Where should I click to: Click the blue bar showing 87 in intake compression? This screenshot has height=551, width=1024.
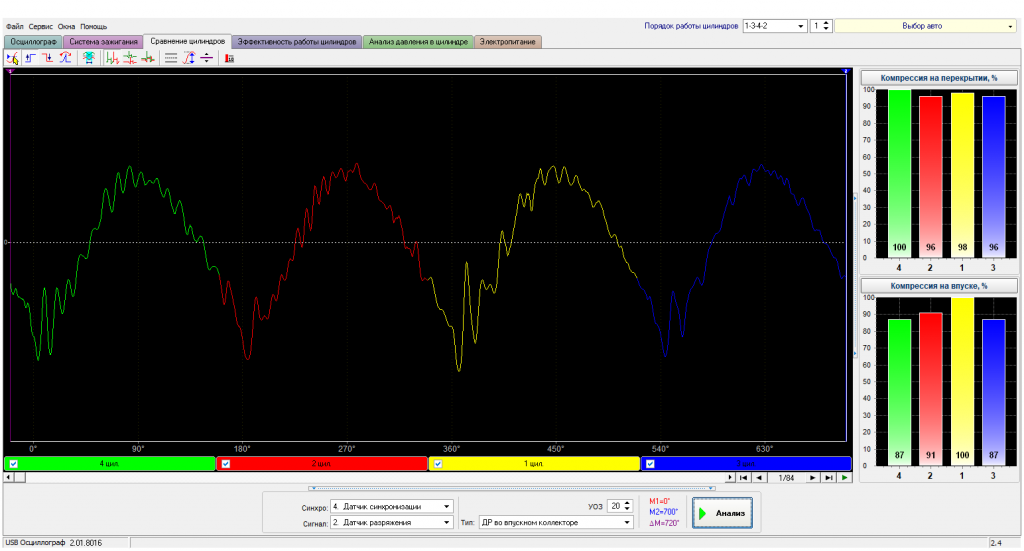tap(993, 392)
